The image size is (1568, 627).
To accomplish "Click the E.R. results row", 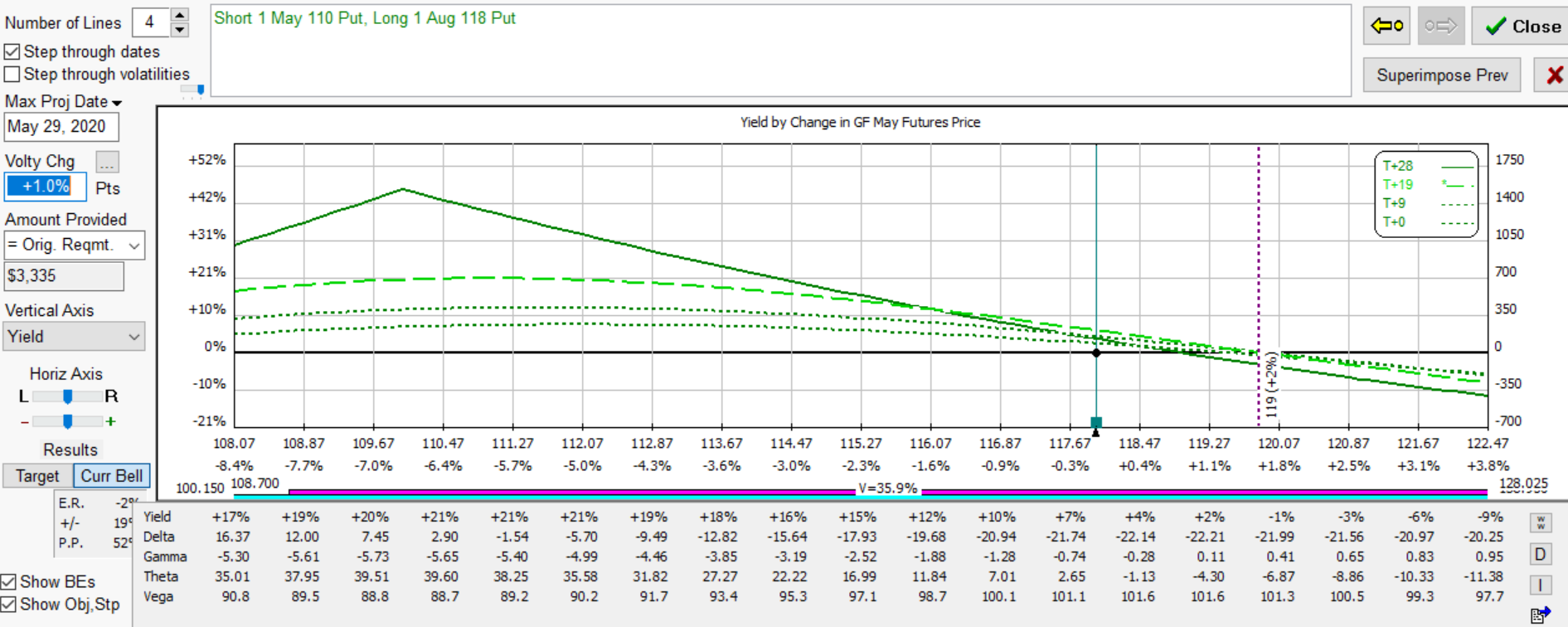I will pyautogui.click(x=97, y=503).
